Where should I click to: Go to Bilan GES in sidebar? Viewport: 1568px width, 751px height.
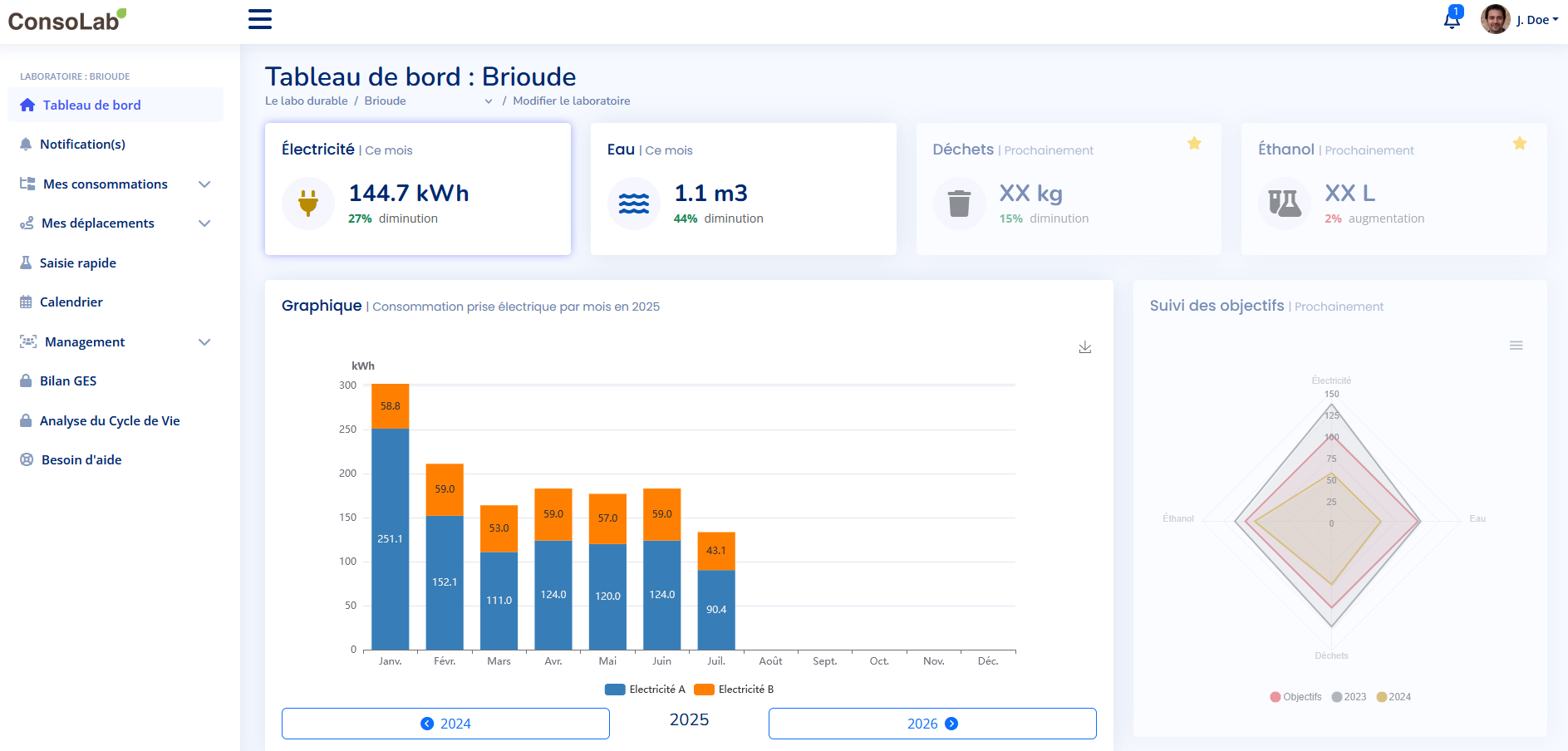tap(68, 381)
